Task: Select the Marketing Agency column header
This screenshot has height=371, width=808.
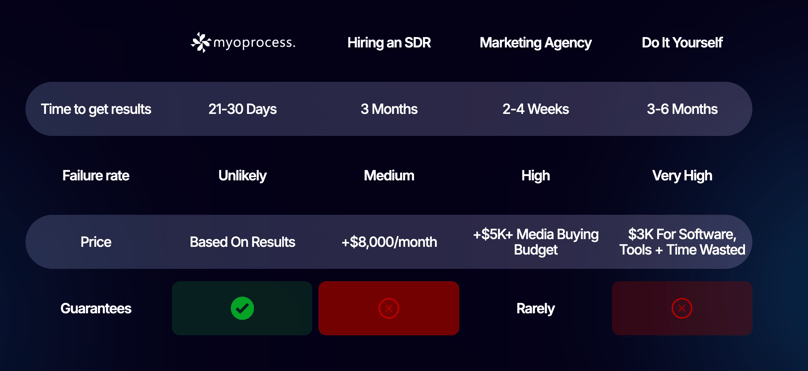Action: point(535,43)
